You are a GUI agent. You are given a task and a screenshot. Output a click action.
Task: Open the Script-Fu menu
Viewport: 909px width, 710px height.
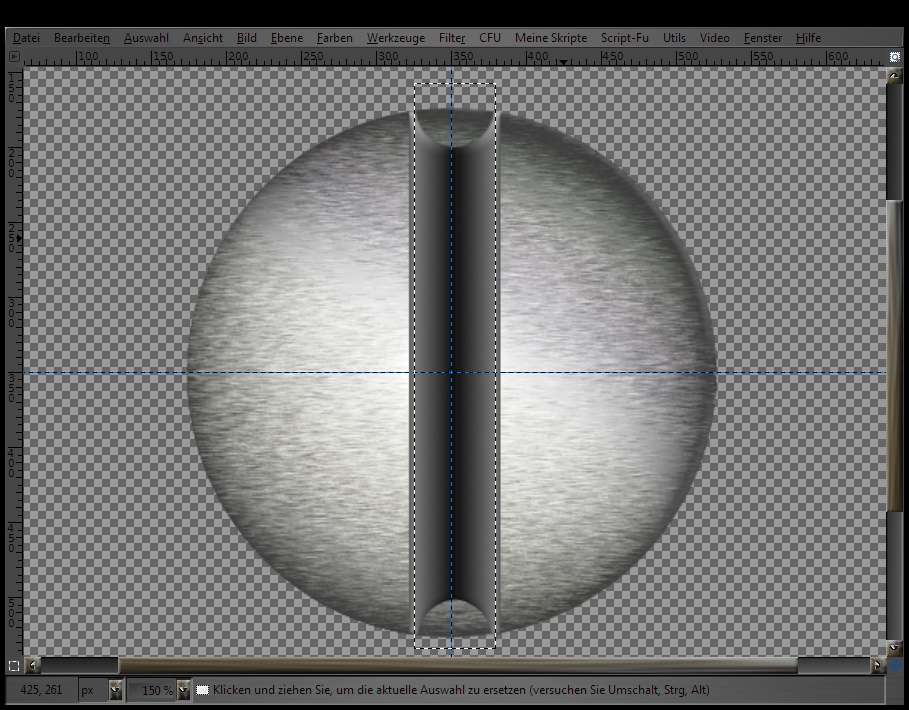coord(624,38)
